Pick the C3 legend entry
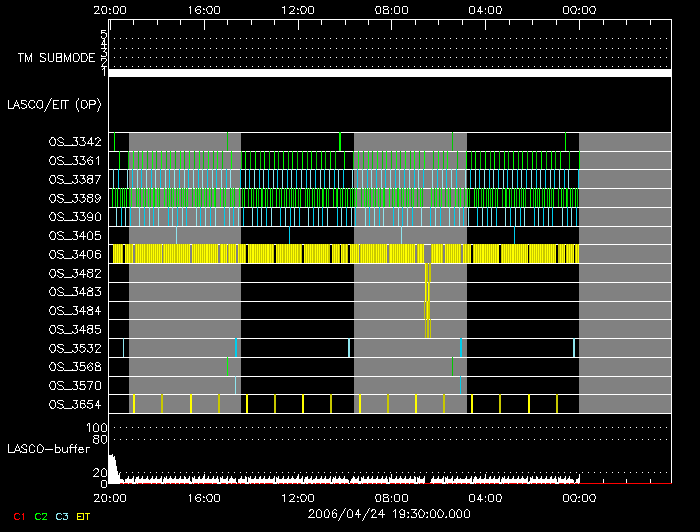700x532 pixels. coord(62,516)
